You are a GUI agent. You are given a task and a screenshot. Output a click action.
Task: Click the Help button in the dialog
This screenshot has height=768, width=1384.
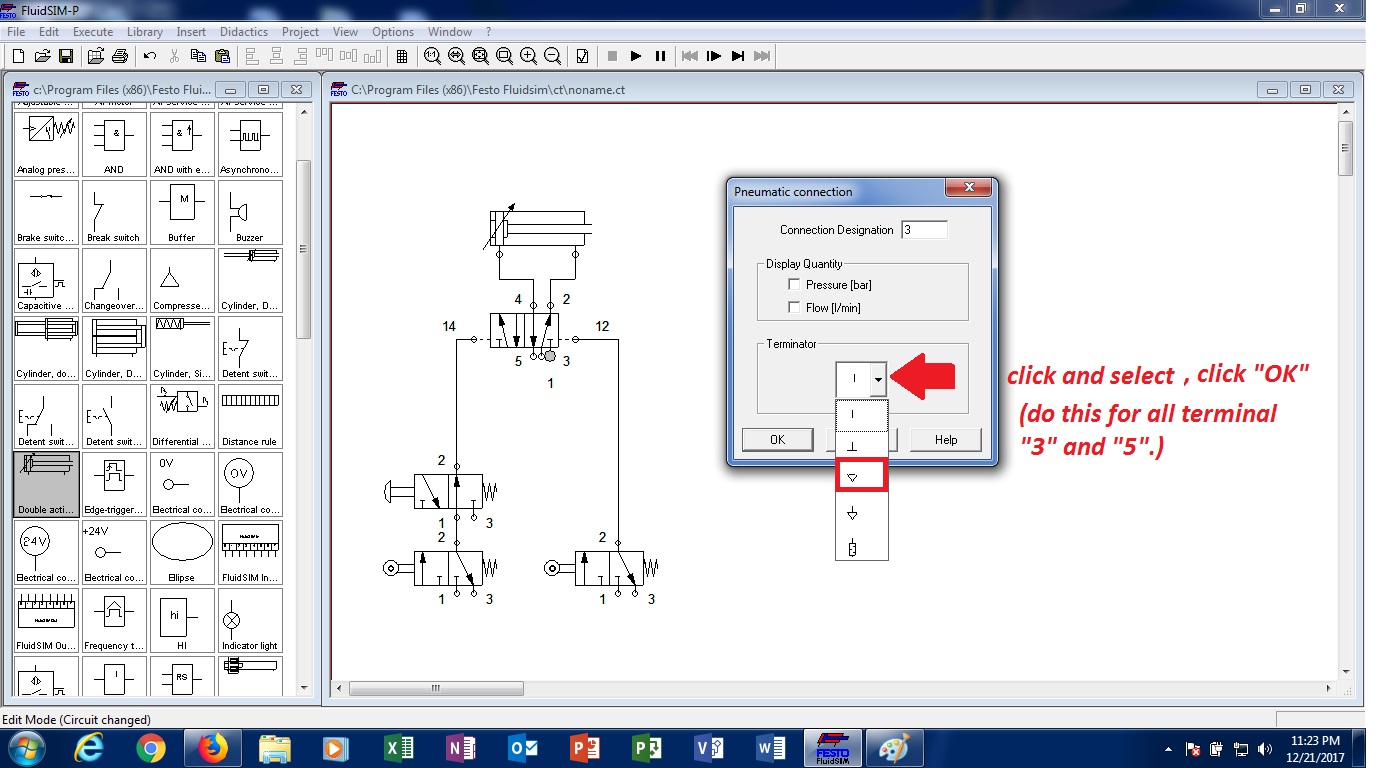pos(946,440)
